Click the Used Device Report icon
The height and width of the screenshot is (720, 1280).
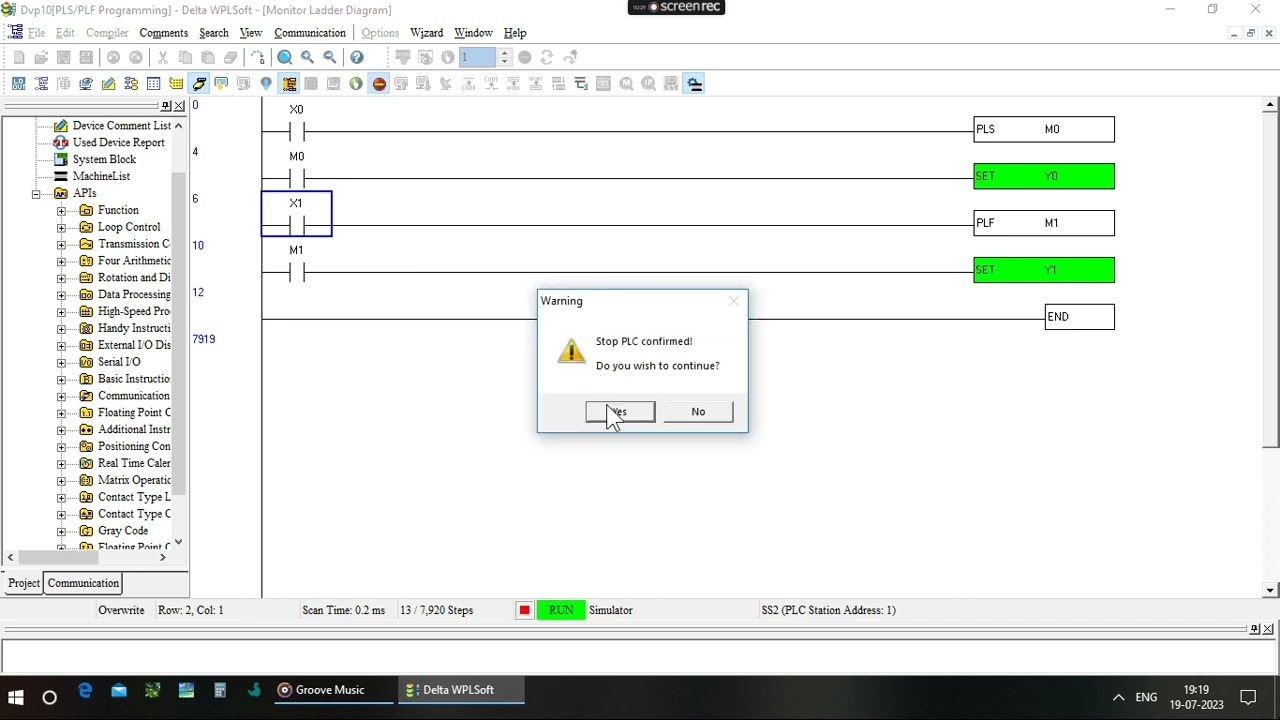(61, 142)
